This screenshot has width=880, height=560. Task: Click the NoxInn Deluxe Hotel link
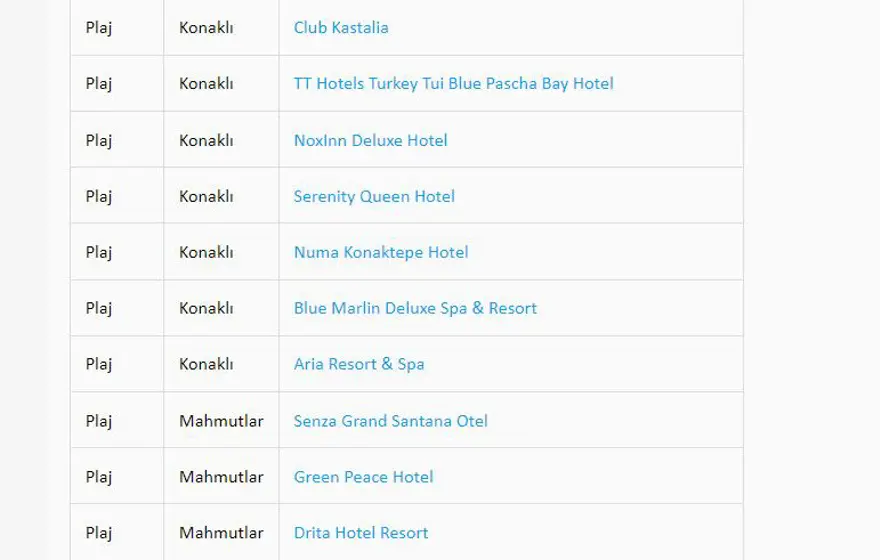pos(370,140)
